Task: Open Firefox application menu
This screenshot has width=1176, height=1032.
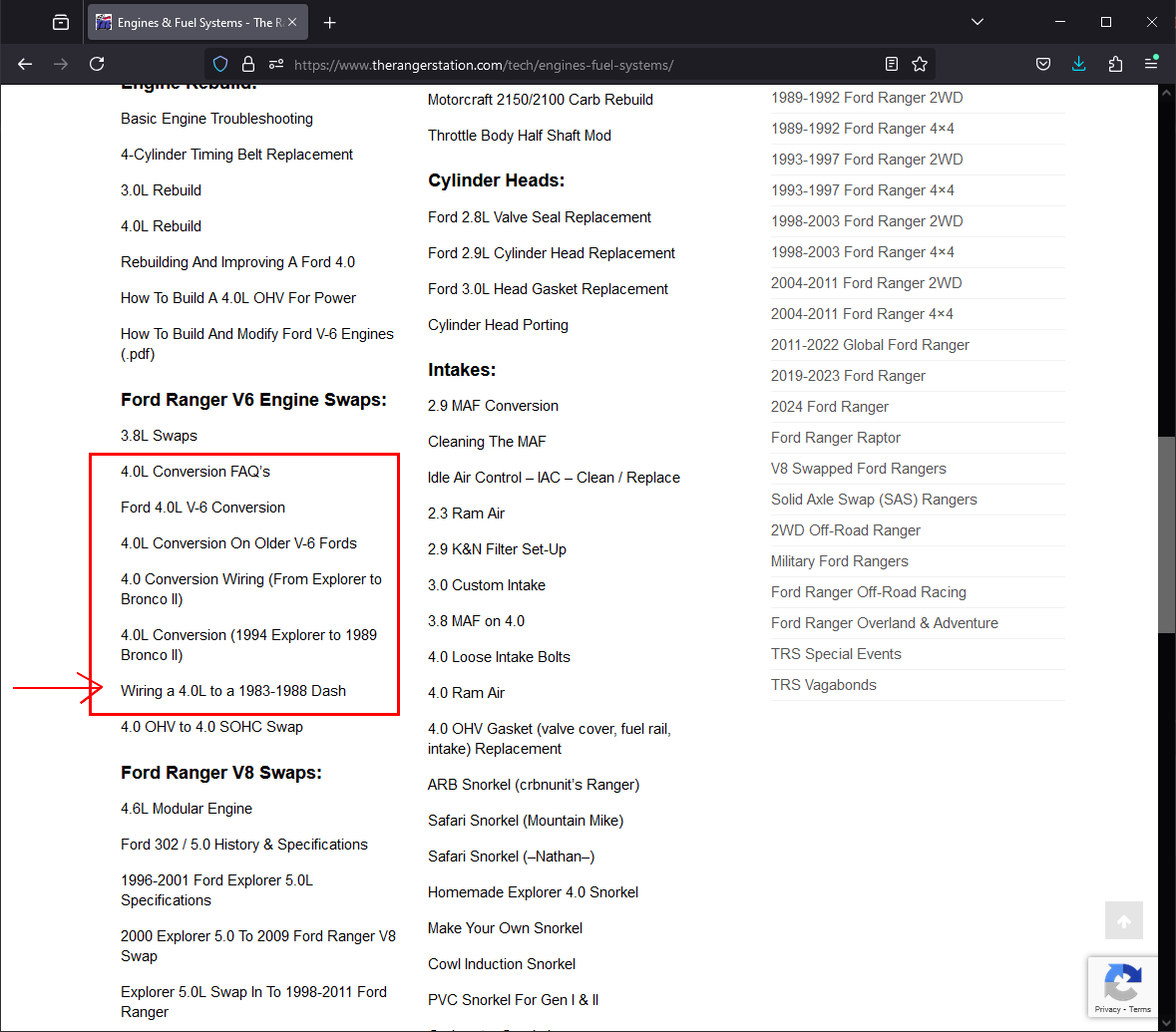Action: pos(1151,65)
